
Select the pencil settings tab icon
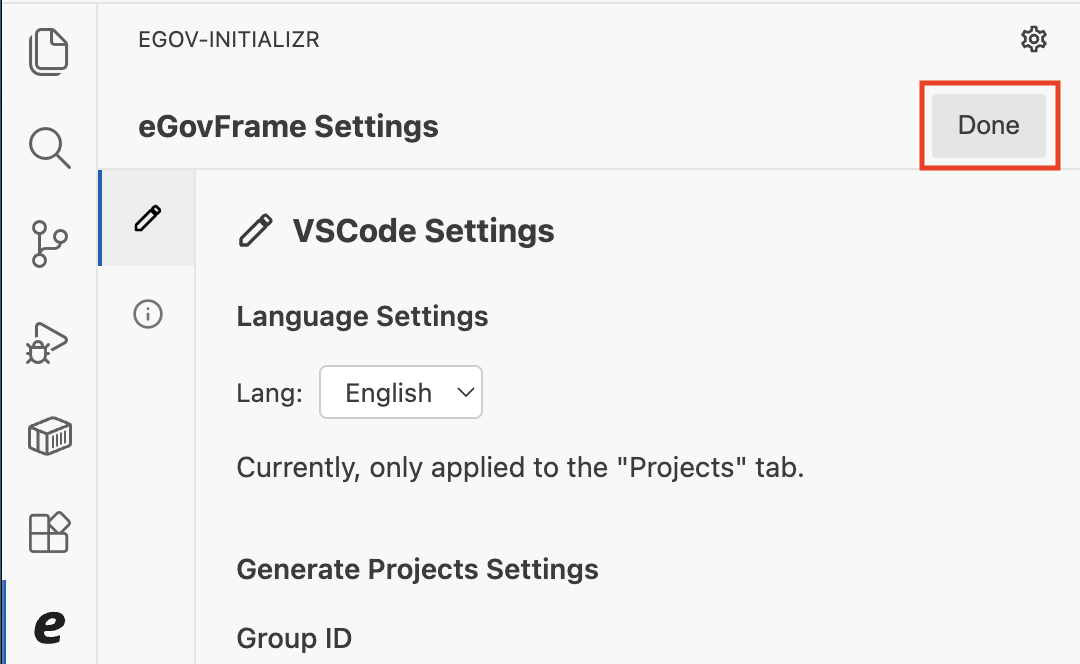pos(146,217)
